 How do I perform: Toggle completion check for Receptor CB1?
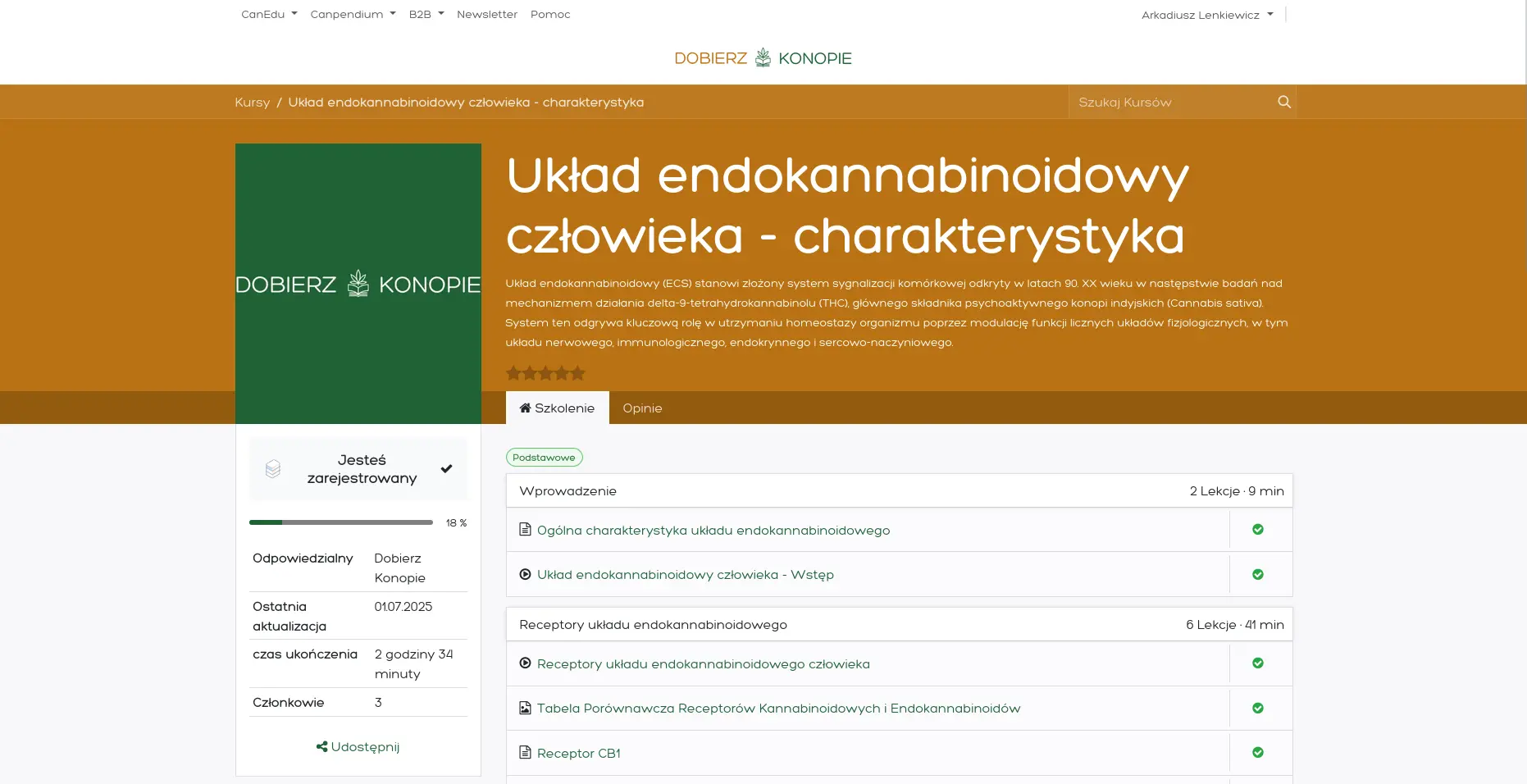pos(1257,753)
